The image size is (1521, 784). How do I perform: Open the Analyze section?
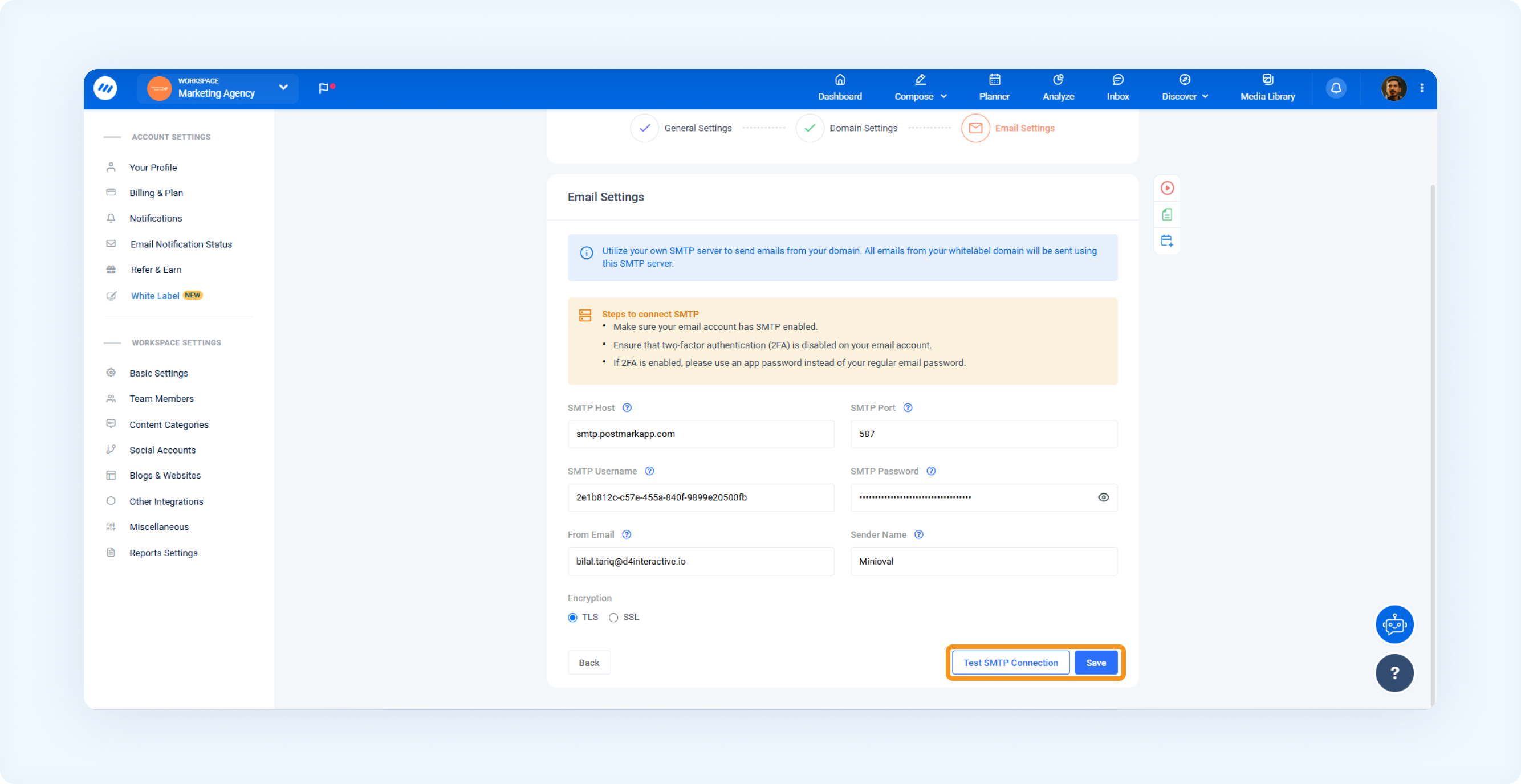[1058, 88]
